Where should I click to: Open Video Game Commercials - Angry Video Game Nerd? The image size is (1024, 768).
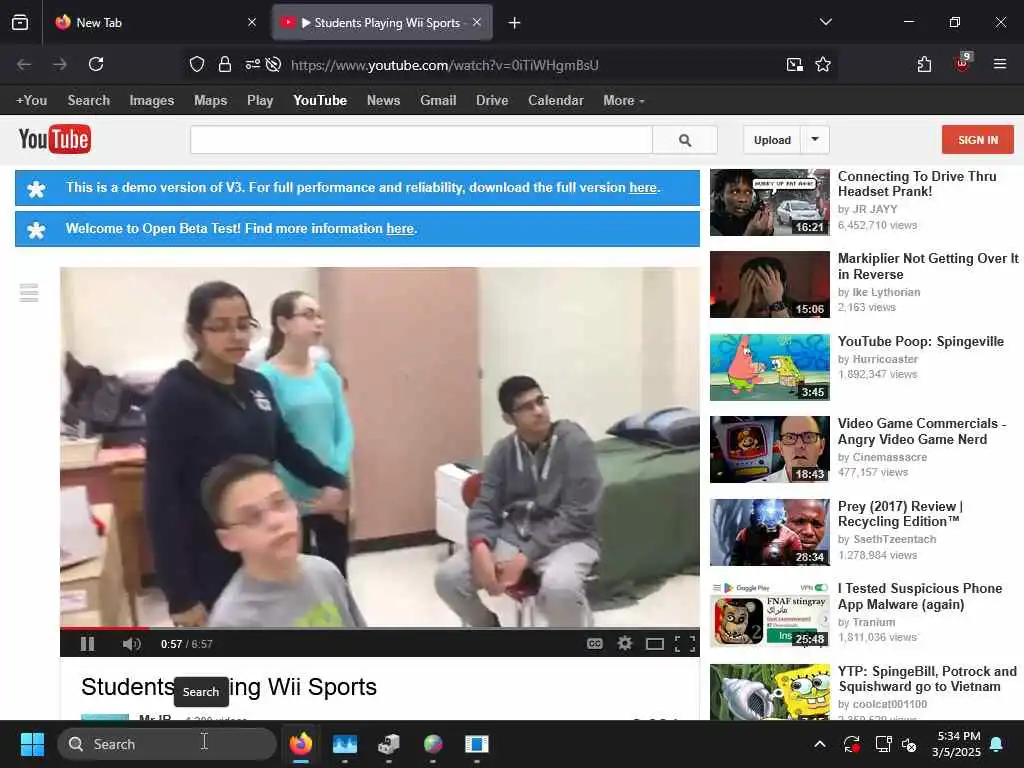pos(921,431)
